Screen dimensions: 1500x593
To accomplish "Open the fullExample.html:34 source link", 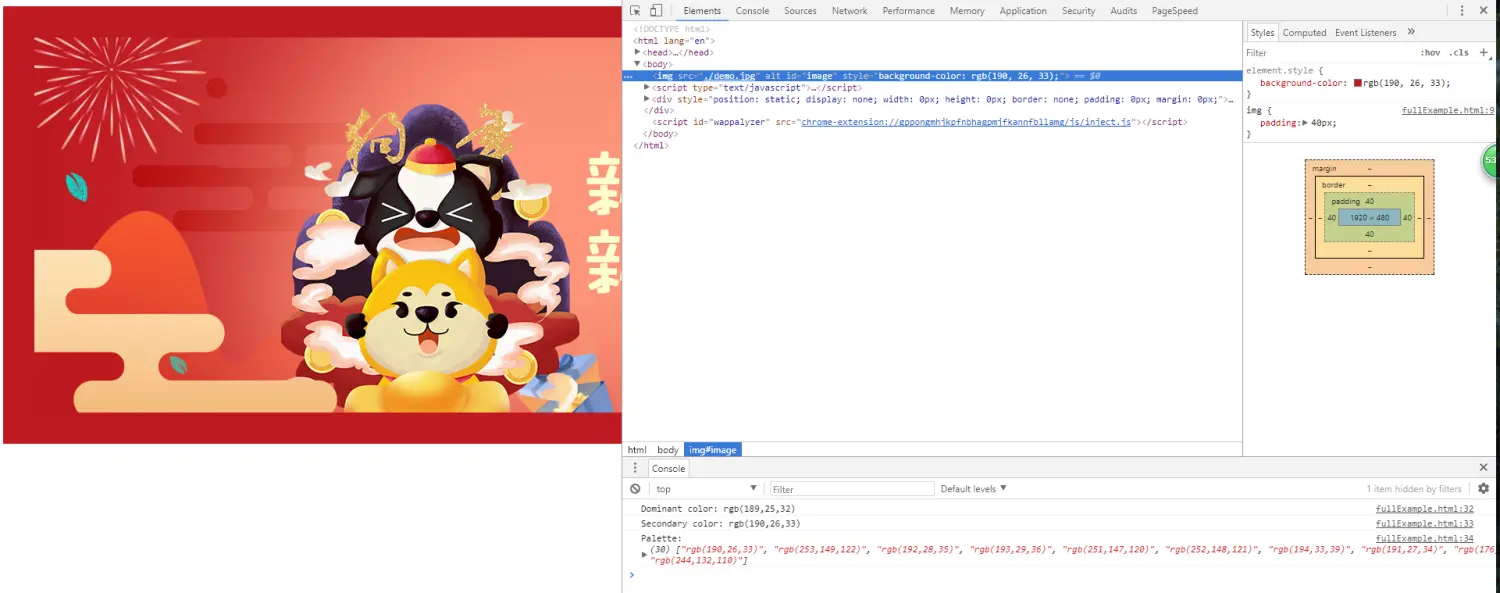I will (1424, 539).
